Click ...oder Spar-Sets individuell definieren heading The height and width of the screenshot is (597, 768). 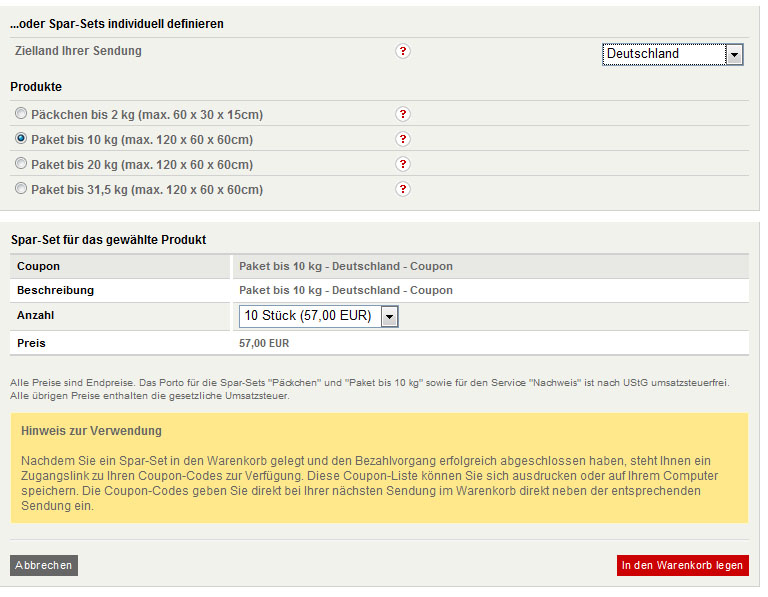pyautogui.click(x=117, y=24)
